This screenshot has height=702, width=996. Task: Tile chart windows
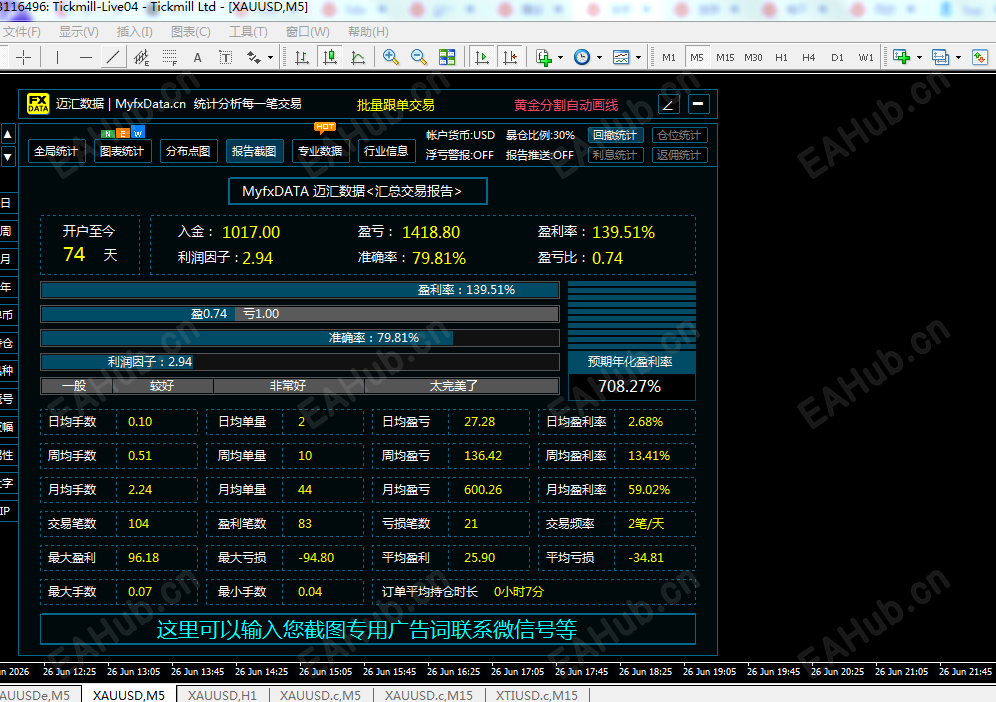tap(447, 58)
